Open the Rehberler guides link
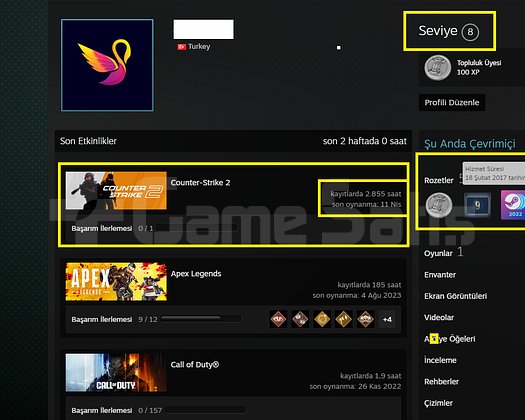The image size is (525, 420). (441, 381)
